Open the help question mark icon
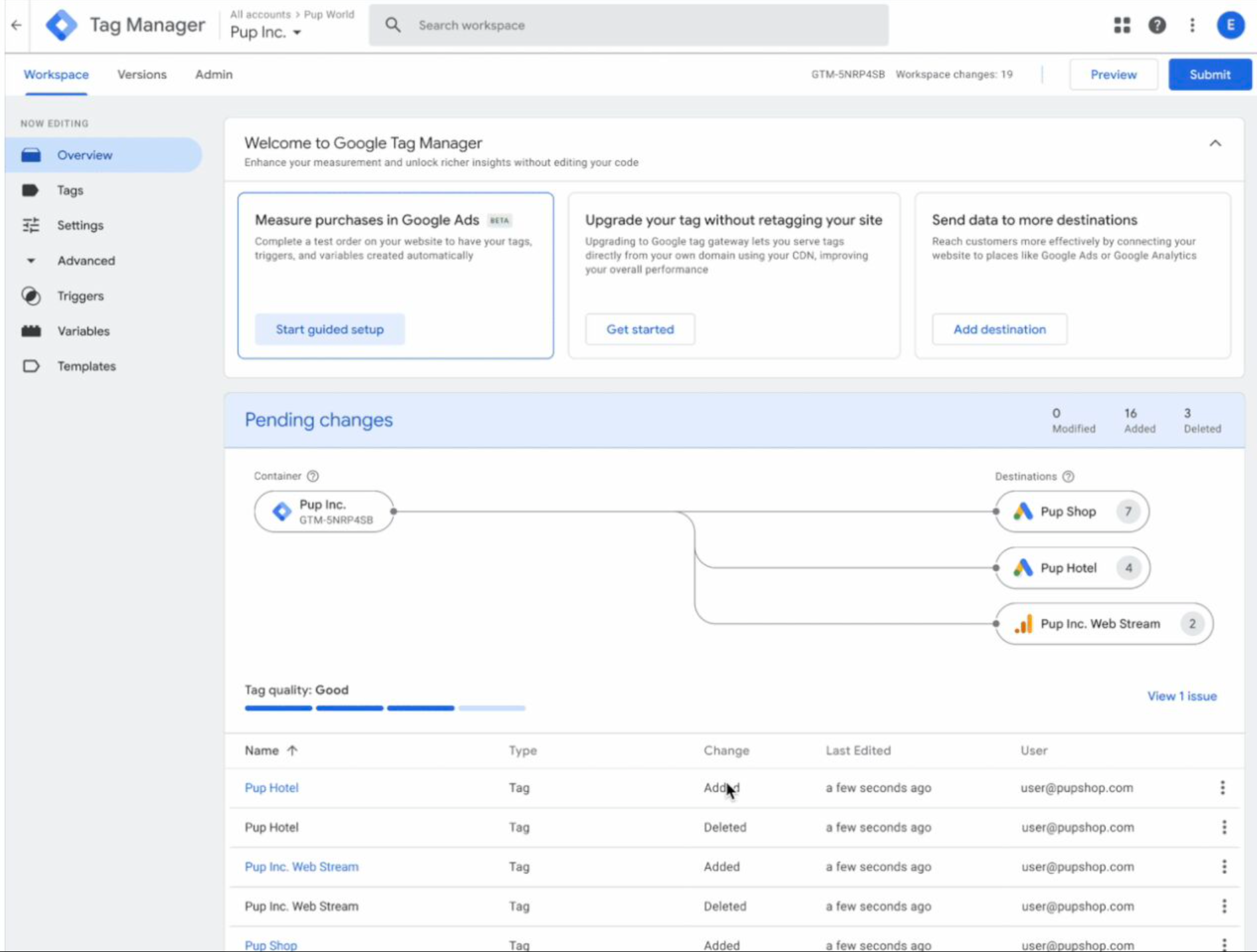The image size is (1257, 952). pyautogui.click(x=1157, y=25)
